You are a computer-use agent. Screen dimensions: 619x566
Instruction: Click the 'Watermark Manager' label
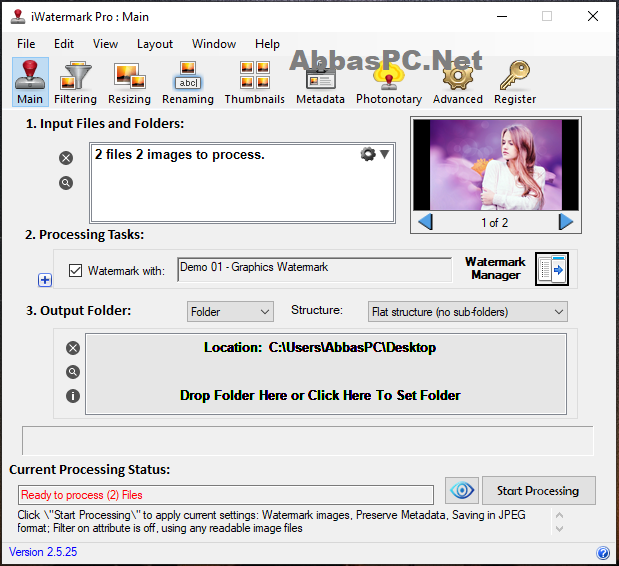[495, 268]
